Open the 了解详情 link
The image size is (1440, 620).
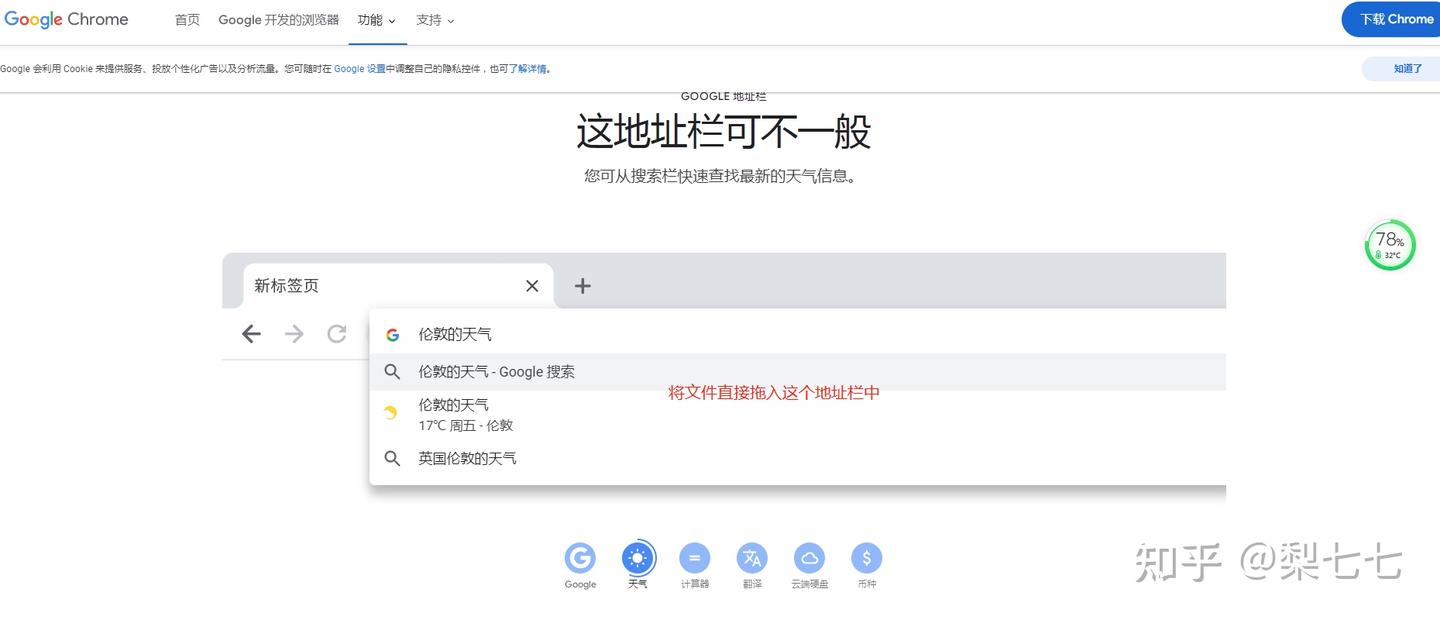pos(528,69)
